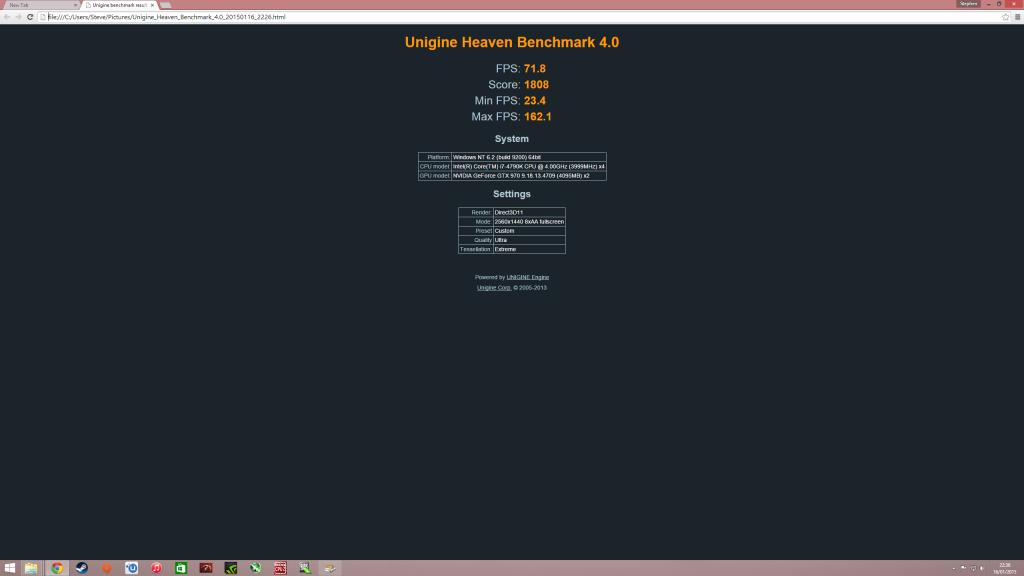Screen dimensions: 1024x576
Task: Open the last highlighted taskbar app icon
Action: pyautogui.click(x=330, y=568)
